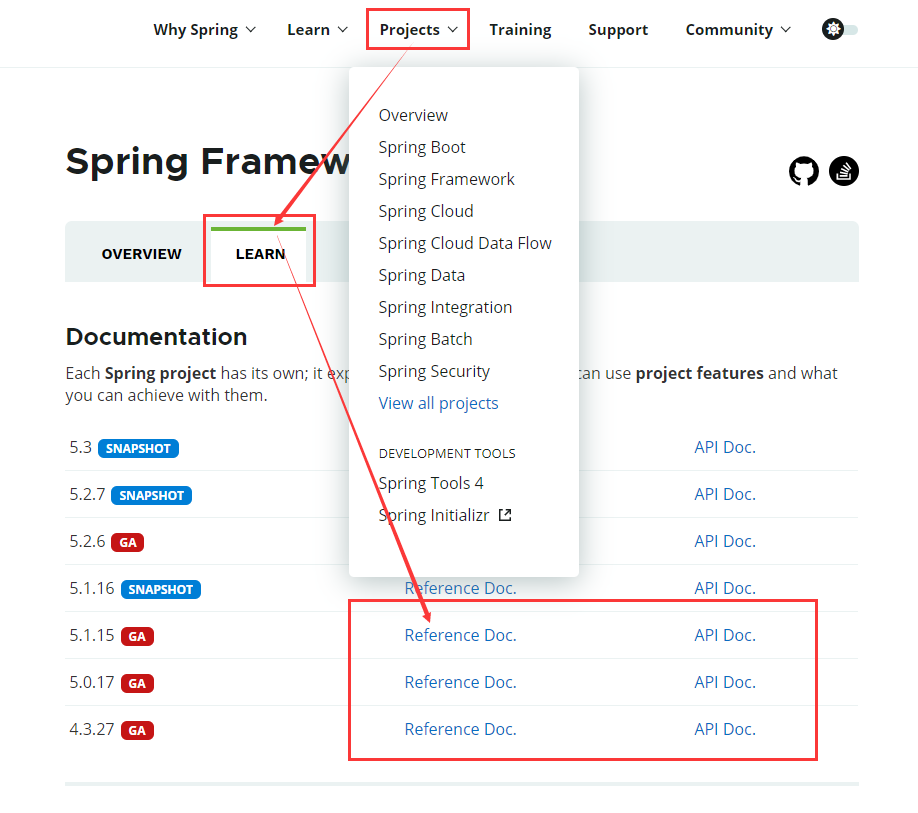918x813 pixels.
Task: Collapse the Projects dropdown menu
Action: (418, 30)
